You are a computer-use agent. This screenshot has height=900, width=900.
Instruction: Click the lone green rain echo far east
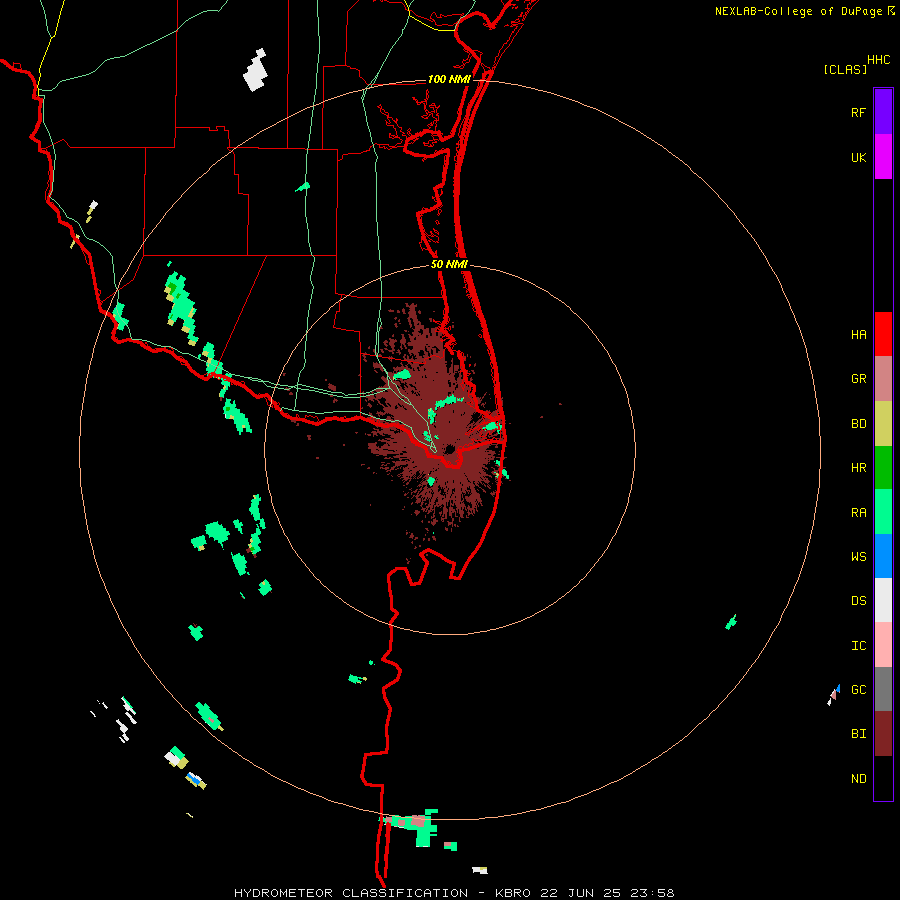click(731, 622)
